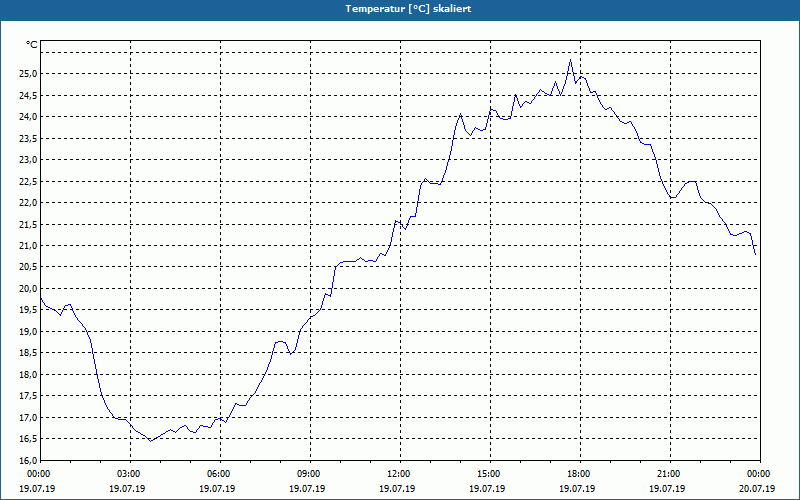The image size is (800, 500).
Task: Click the 21,5 y-axis label
Action: coord(28,224)
